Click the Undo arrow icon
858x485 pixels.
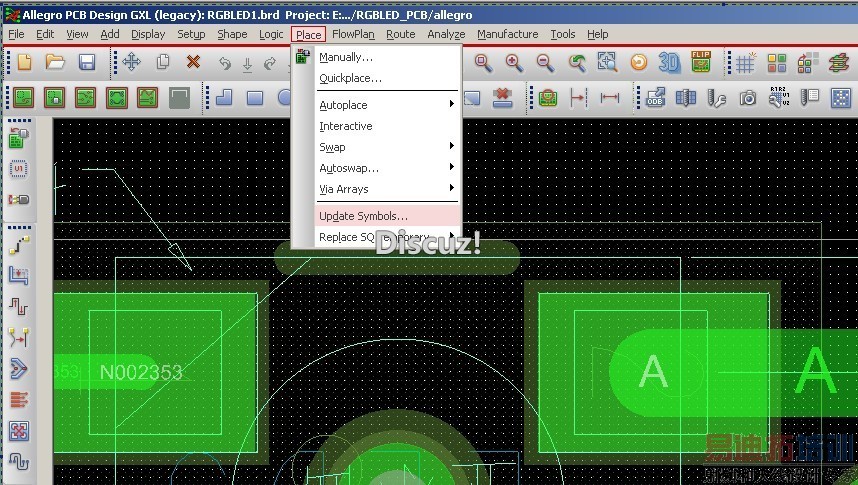tap(224, 63)
